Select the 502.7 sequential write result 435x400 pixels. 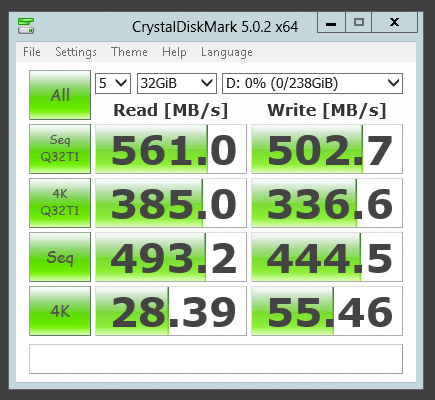(327, 149)
